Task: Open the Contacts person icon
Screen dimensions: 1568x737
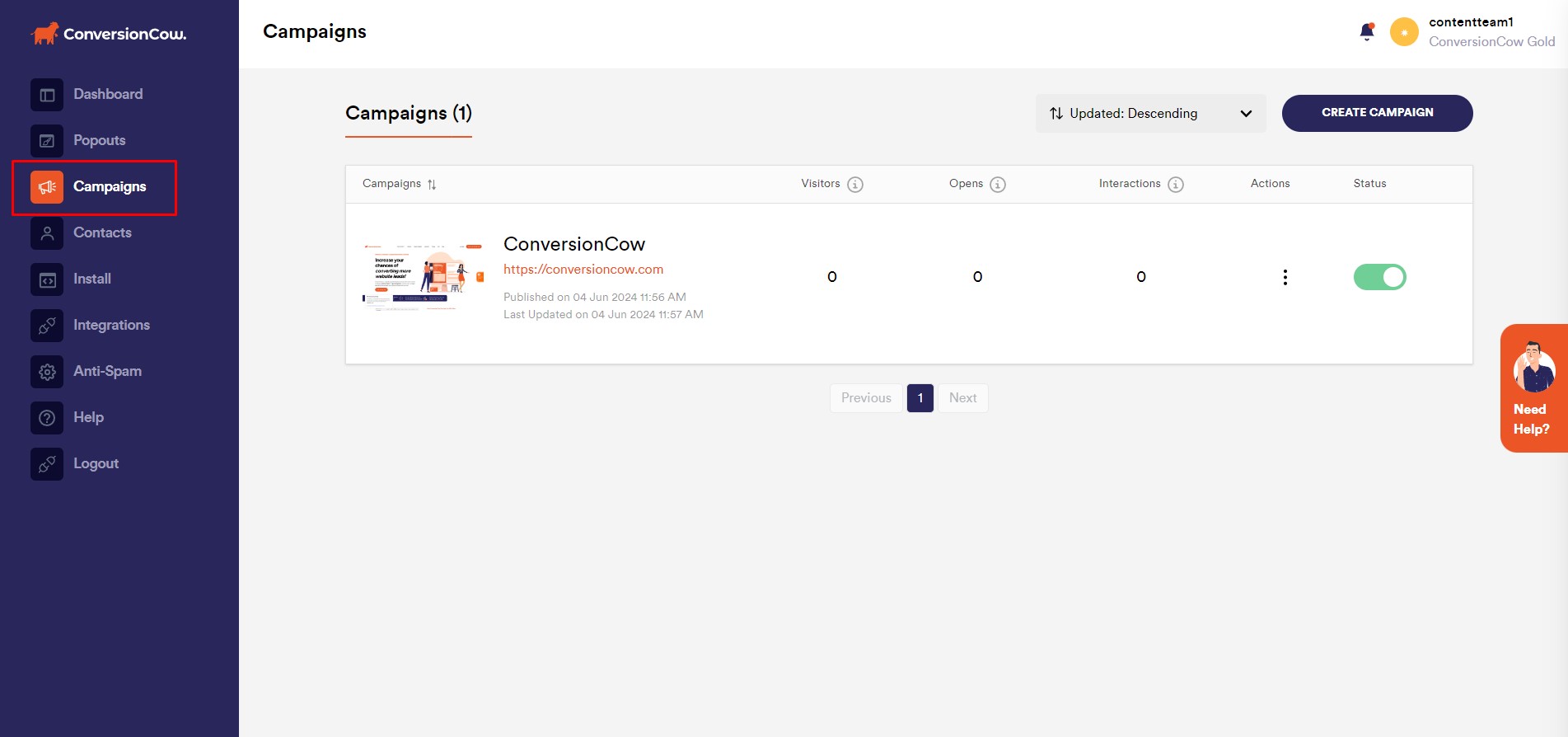Action: (x=47, y=233)
